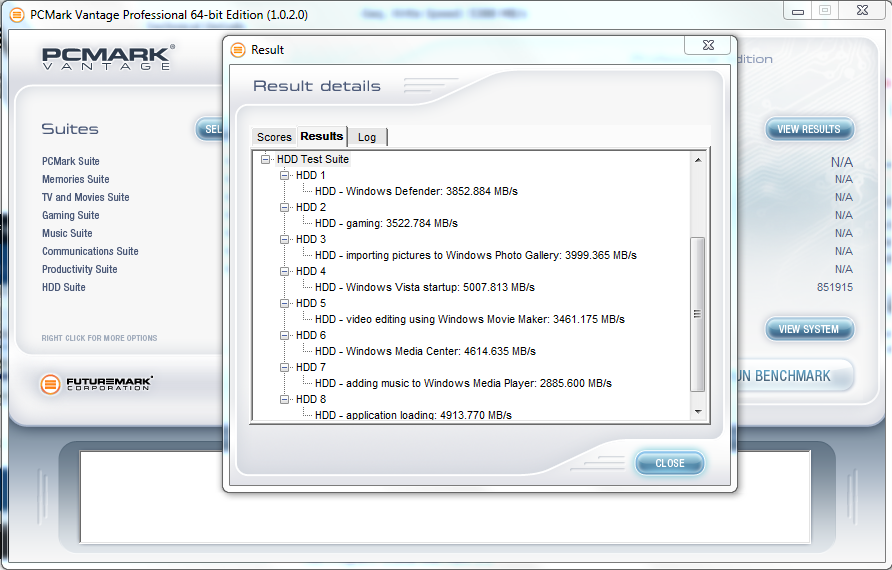Close the Result dialog with X

(708, 46)
